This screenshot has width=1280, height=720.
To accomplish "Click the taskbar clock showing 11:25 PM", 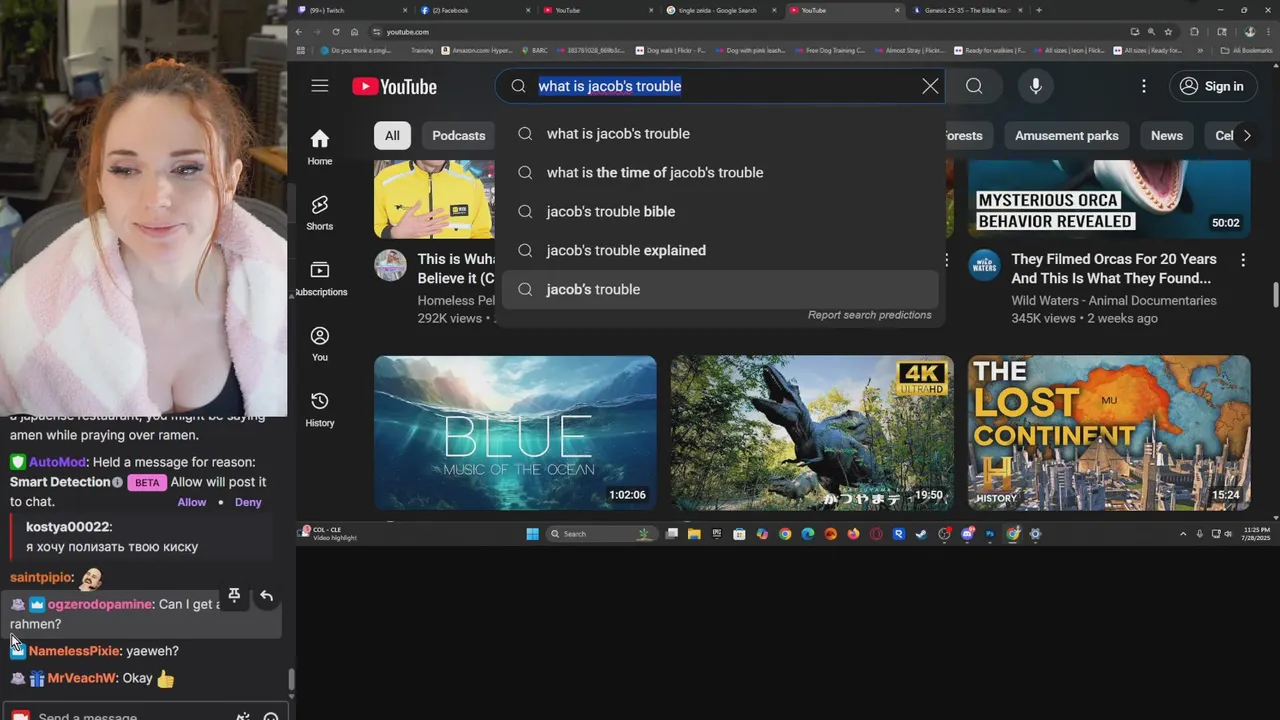I will 1257,534.
